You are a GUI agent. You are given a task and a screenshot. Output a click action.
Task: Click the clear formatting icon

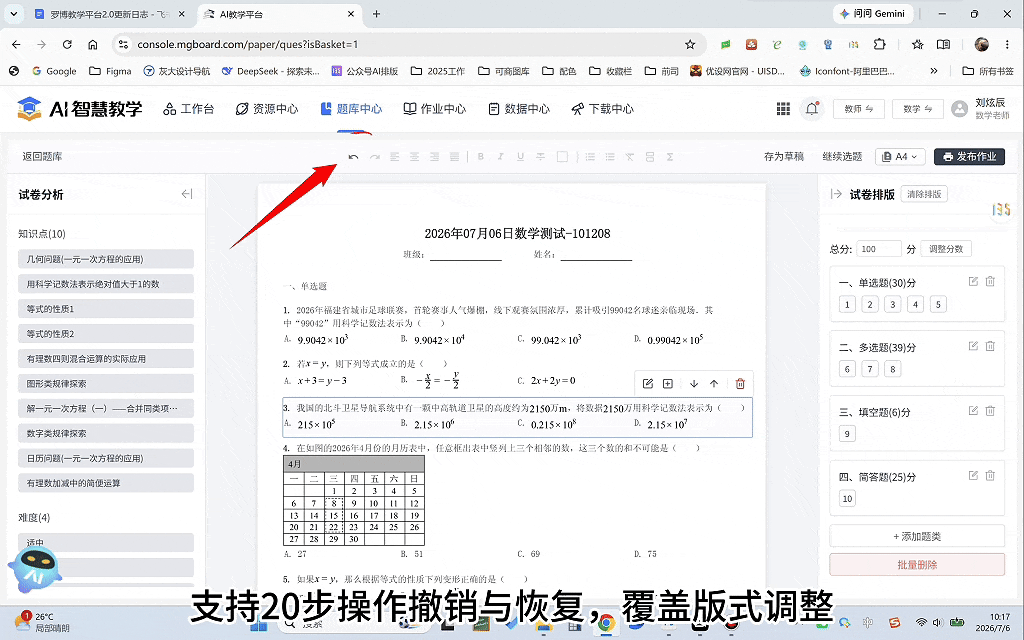click(x=630, y=157)
